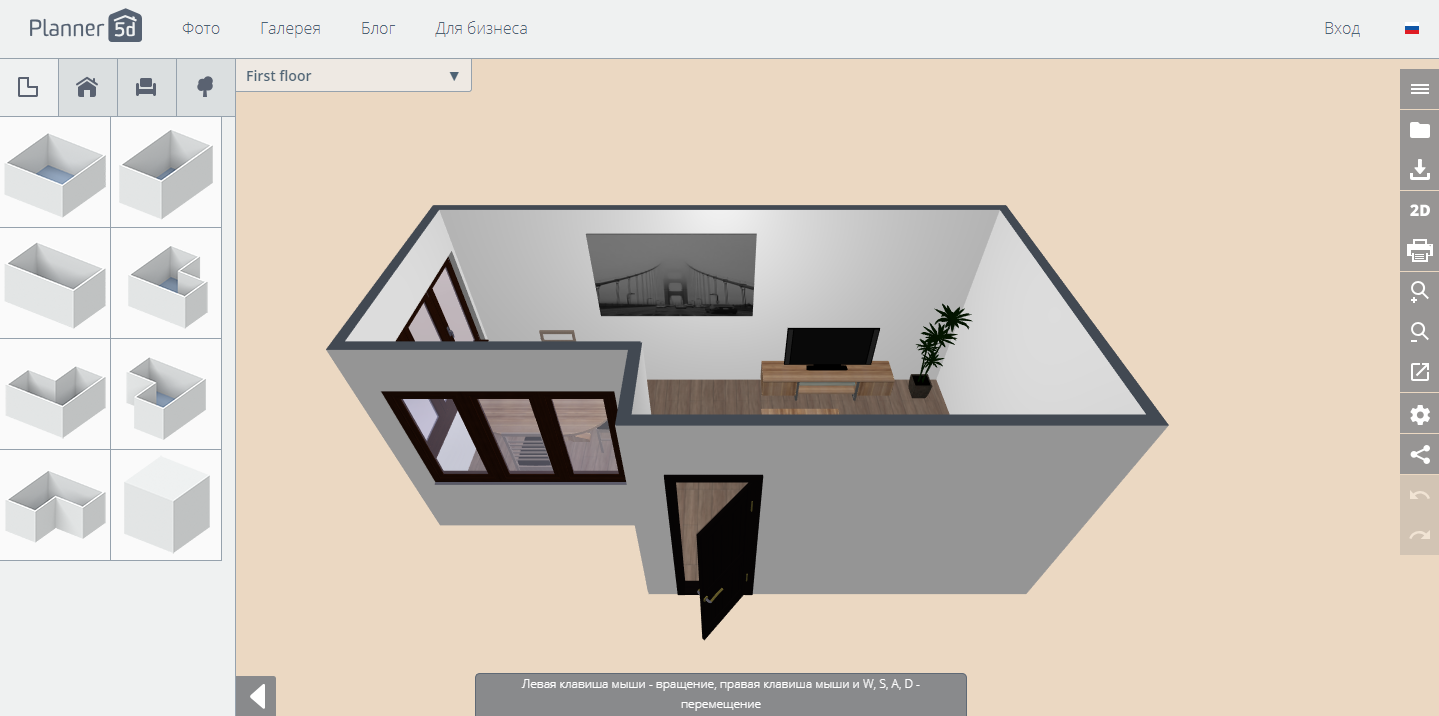Open the settings gear icon
Image resolution: width=1439 pixels, height=716 pixels.
point(1419,414)
